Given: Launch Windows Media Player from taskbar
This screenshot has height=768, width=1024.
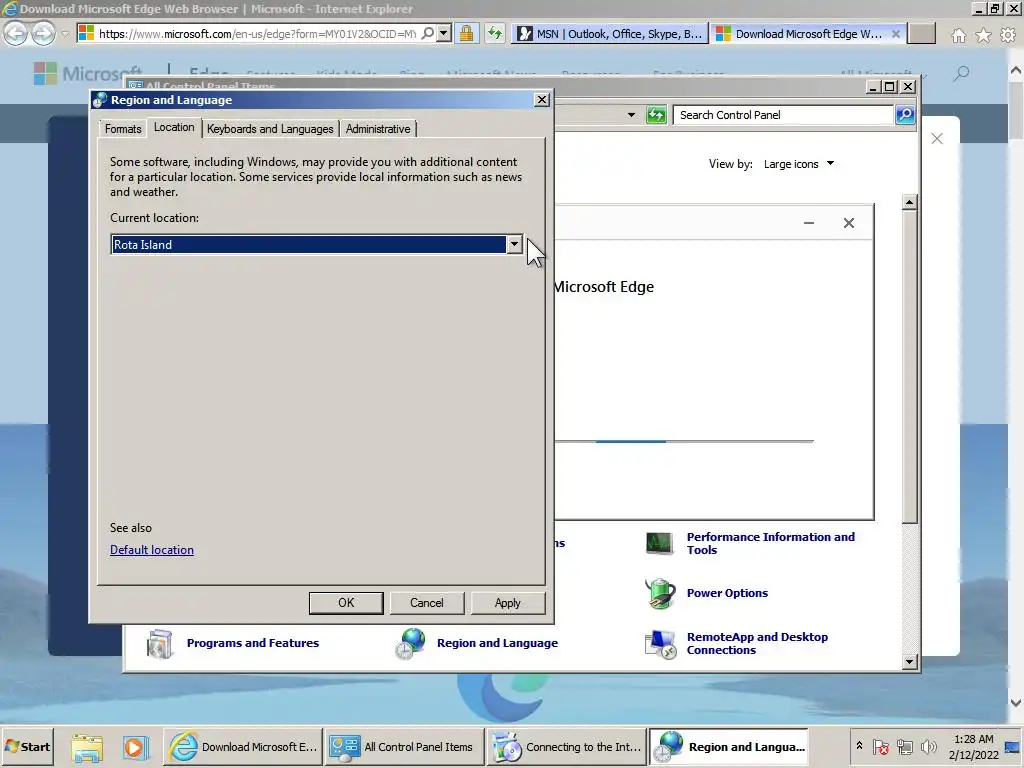Looking at the screenshot, I should tap(134, 747).
